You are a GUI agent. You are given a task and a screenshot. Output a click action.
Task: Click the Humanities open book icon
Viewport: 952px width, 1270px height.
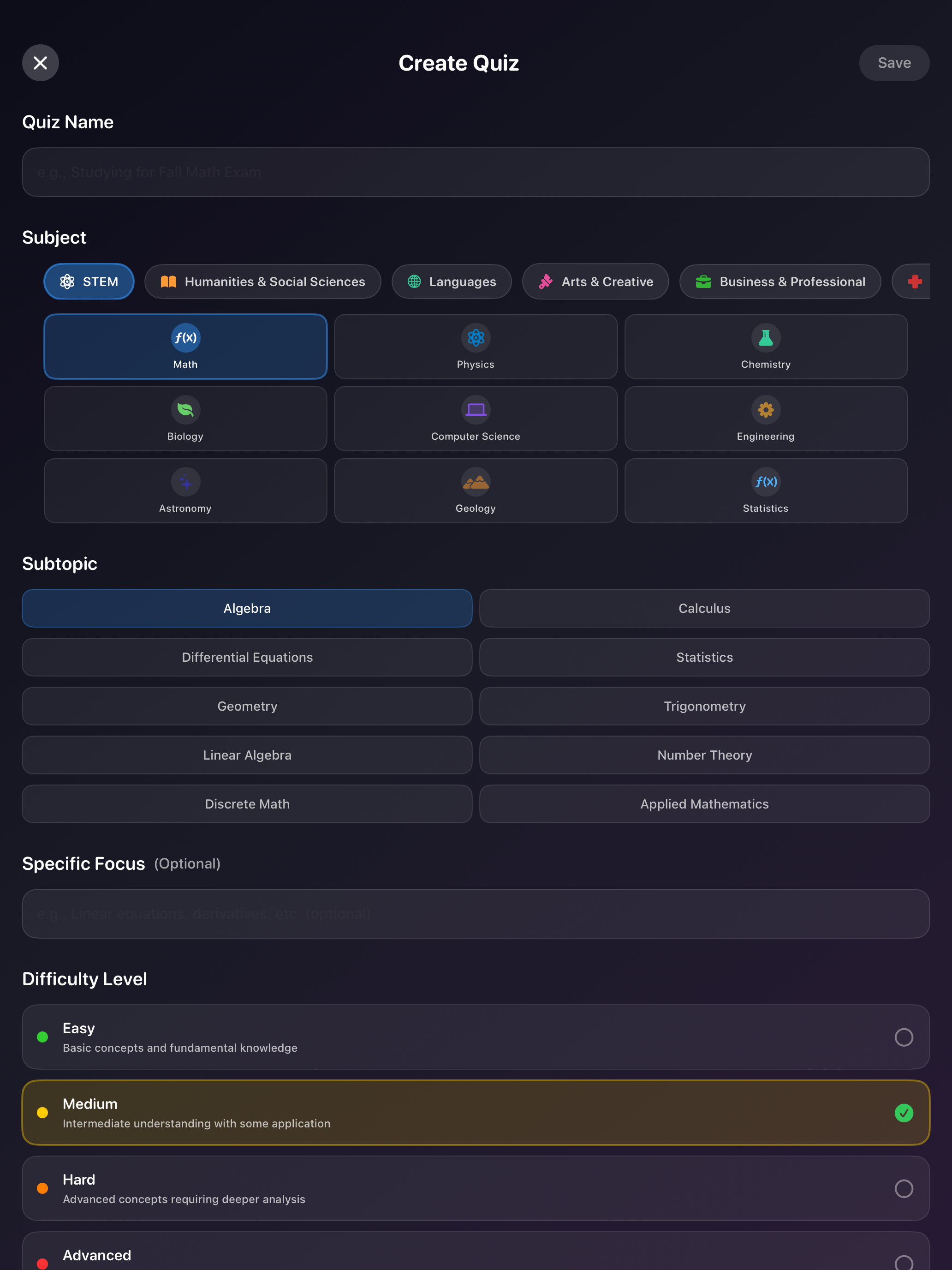coord(168,282)
